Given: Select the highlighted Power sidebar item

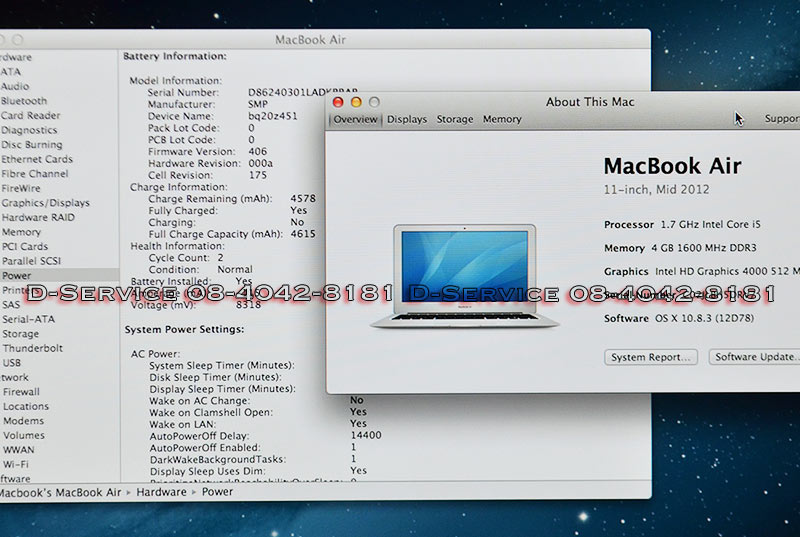Looking at the screenshot, I should pos(60,275).
